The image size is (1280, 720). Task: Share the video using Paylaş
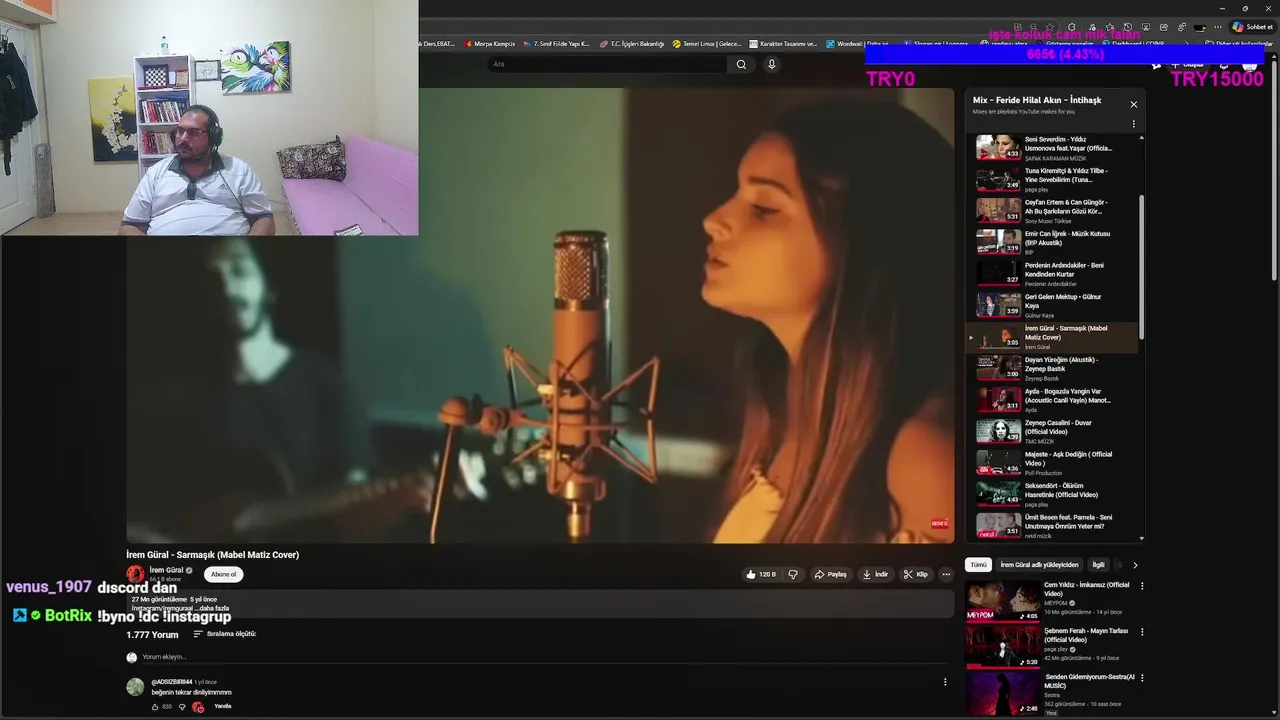click(831, 574)
